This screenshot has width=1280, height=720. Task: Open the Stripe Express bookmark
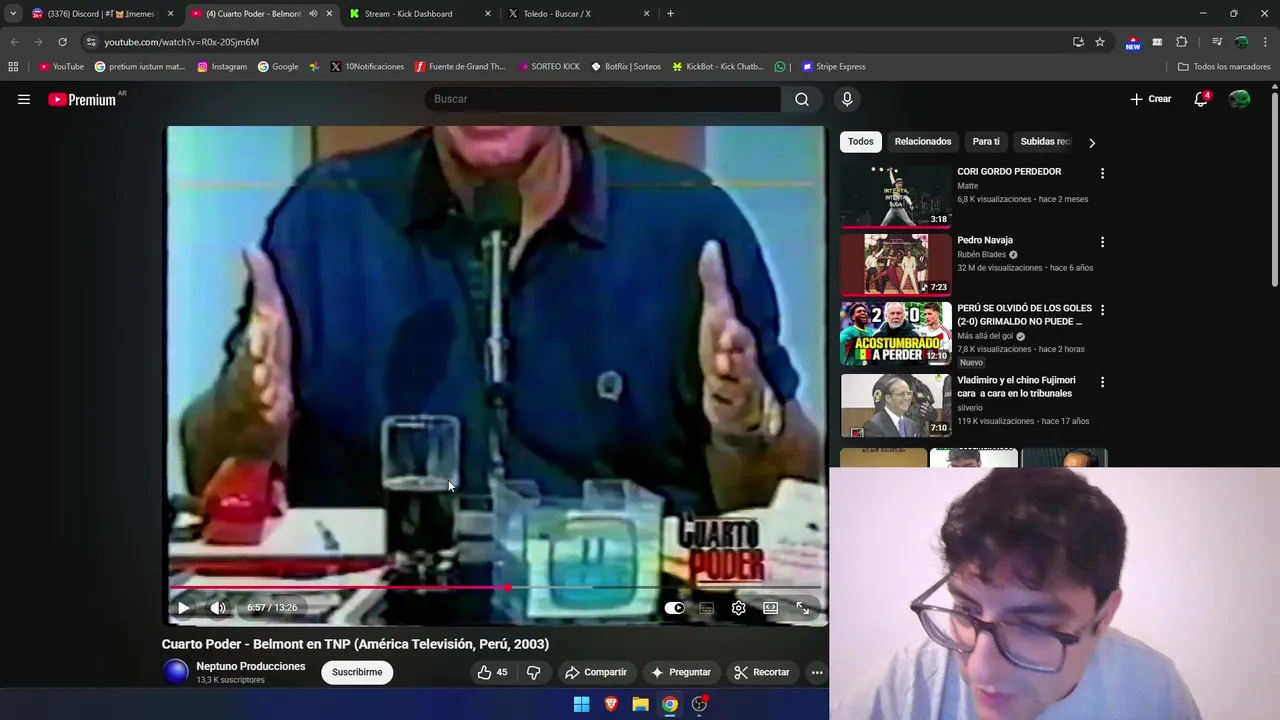tap(833, 67)
